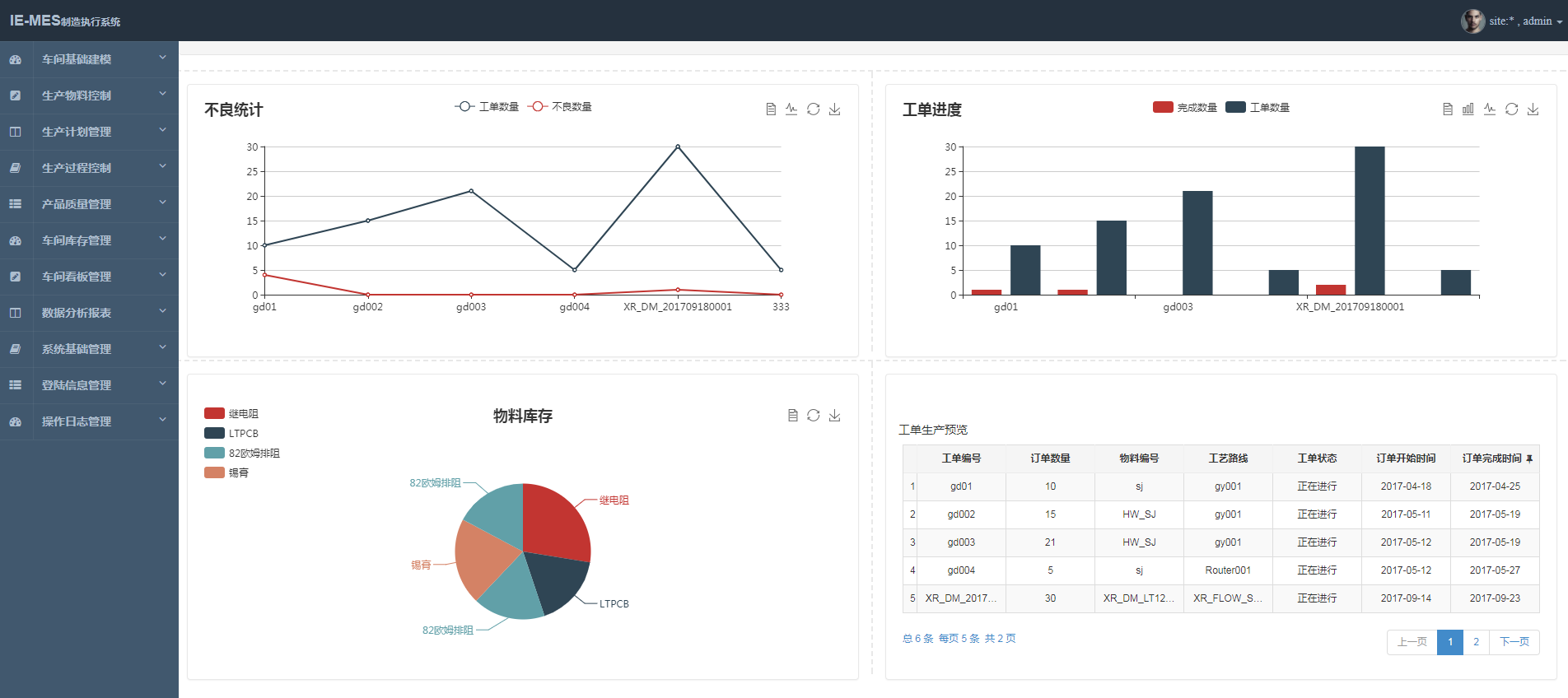This screenshot has width=1568, height=698.
Task: Toggle 完成数量 series in 工单进度 legend
Action: [x=1184, y=108]
